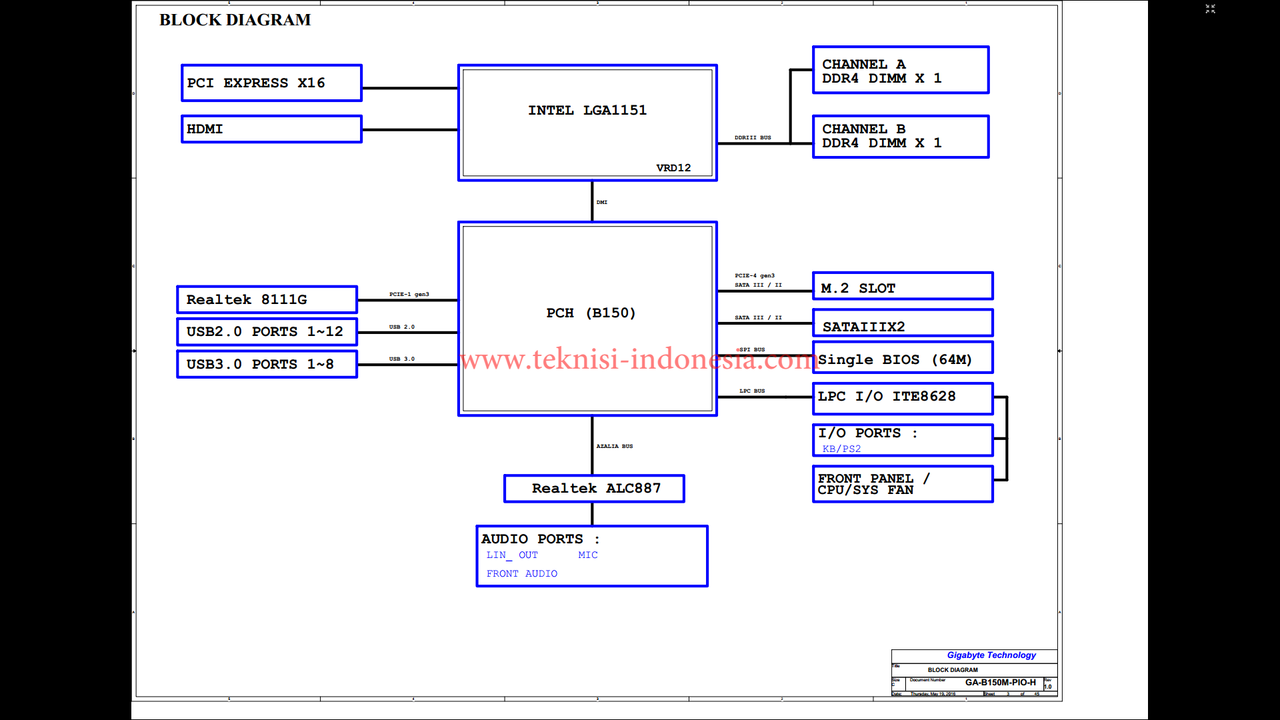Image resolution: width=1280 pixels, height=720 pixels.
Task: Click the PCIE-4 gen3 label
Action: 755,275
